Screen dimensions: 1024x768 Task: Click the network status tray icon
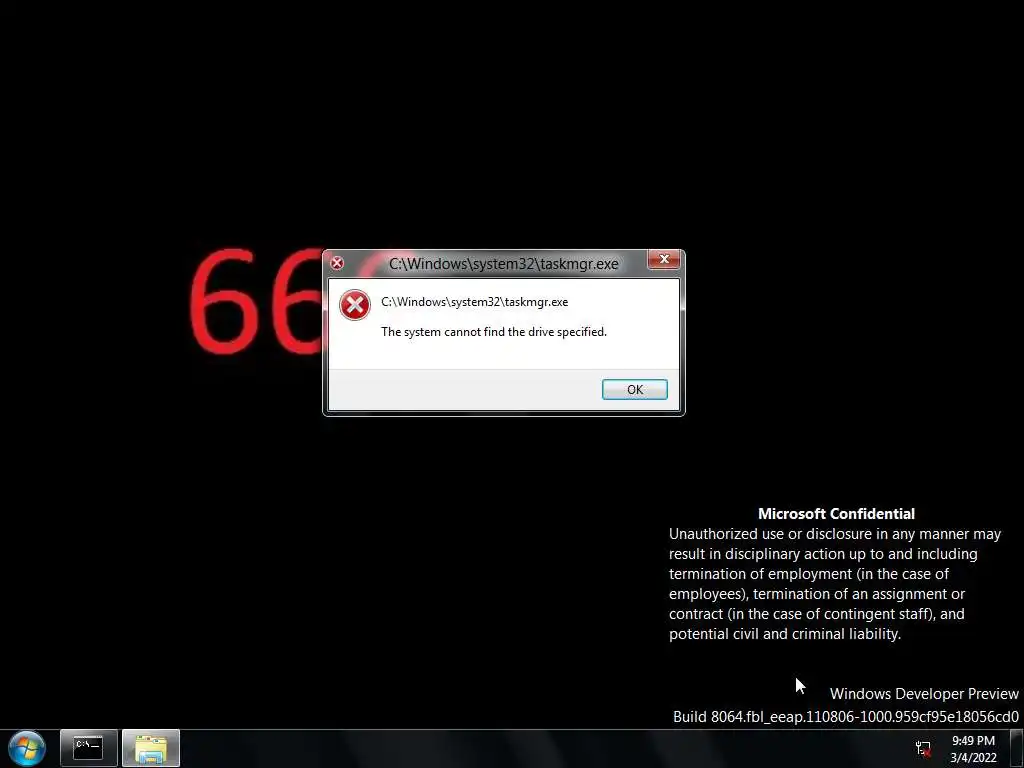(x=923, y=748)
